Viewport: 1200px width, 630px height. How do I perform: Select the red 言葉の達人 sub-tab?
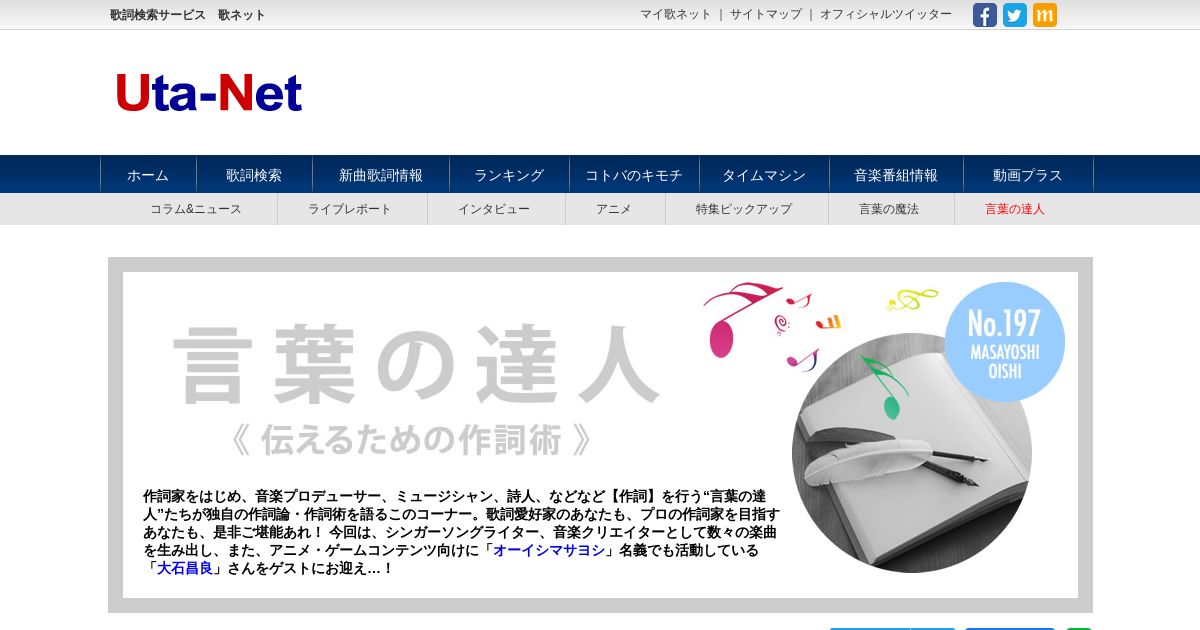click(1015, 209)
